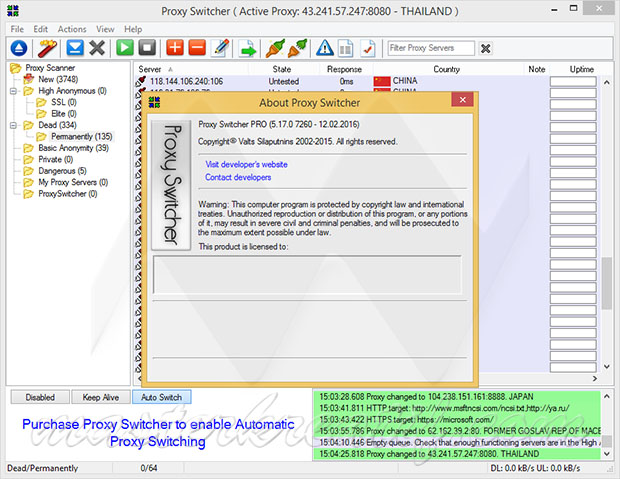The image size is (620, 479).
Task: Select the Dangerous (5) folder
Action: coord(62,171)
